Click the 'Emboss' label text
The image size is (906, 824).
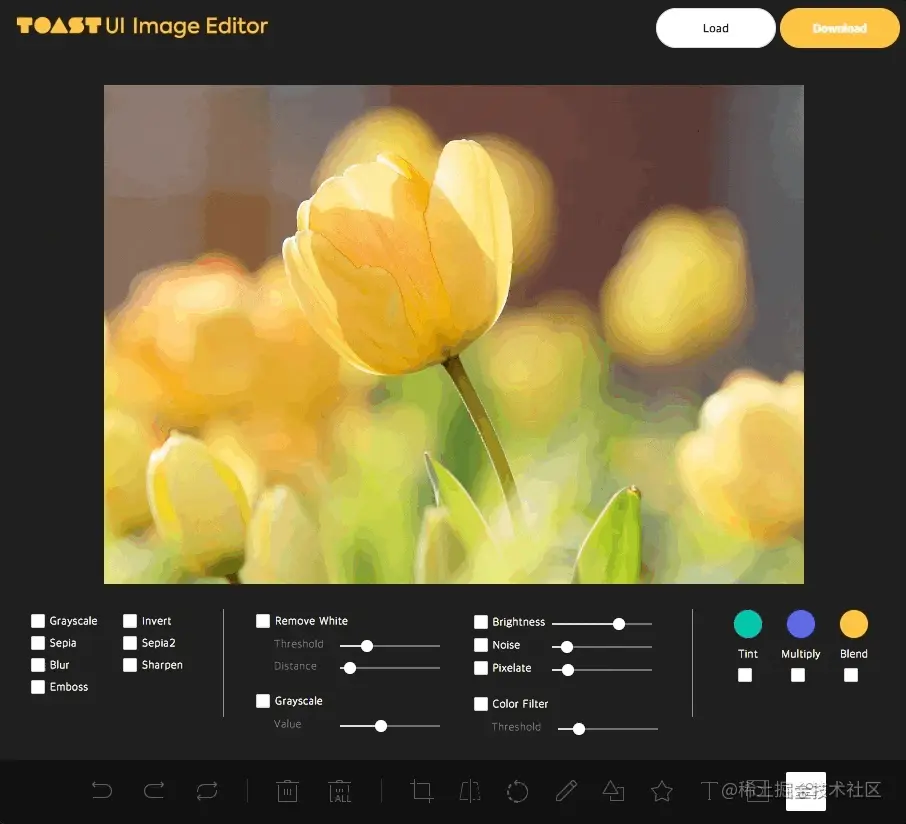(x=69, y=686)
